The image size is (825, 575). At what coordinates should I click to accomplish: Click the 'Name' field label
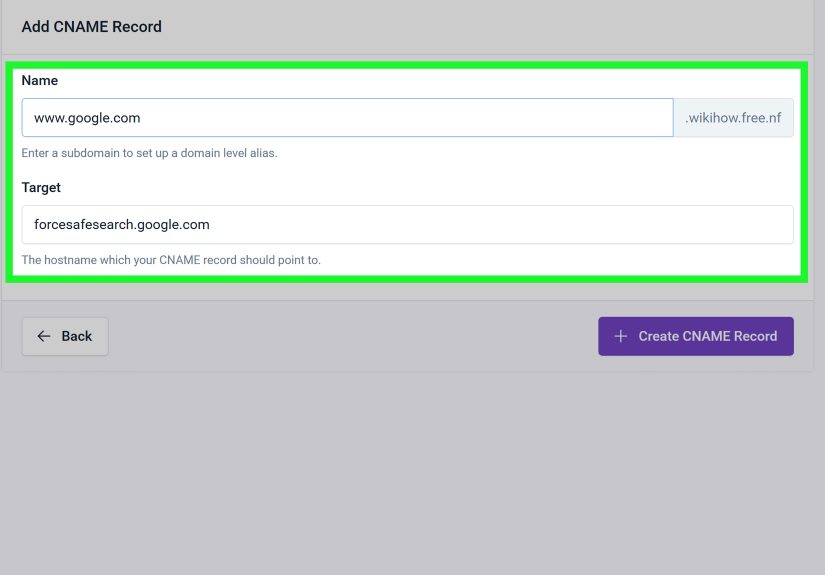[x=39, y=80]
